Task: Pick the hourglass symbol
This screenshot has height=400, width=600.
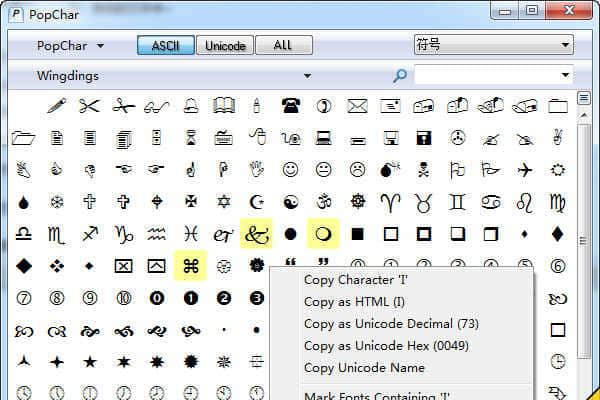Action: [191, 138]
